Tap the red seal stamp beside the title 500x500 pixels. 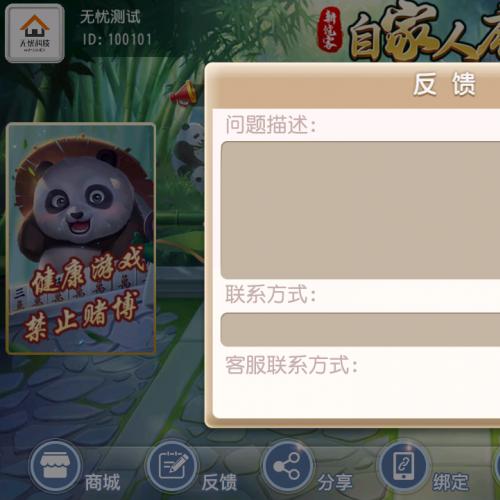pos(329,29)
